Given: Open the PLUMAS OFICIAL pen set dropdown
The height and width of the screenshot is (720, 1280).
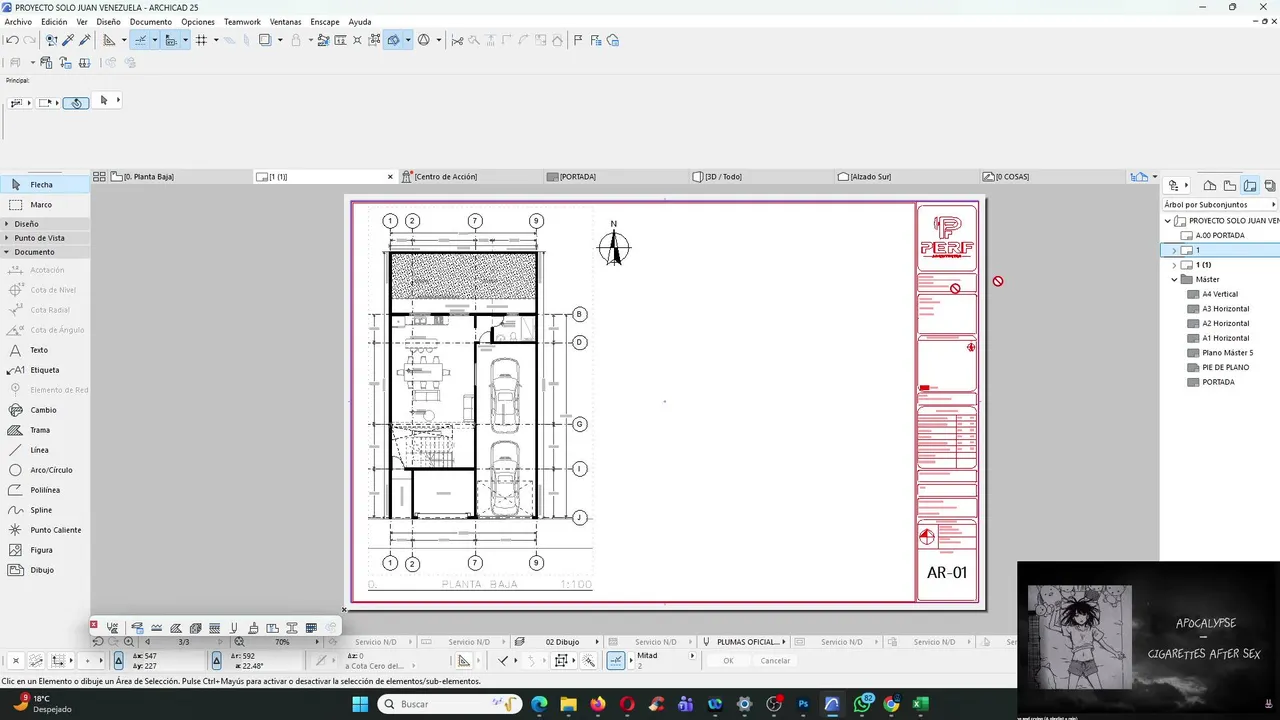Looking at the screenshot, I should (x=784, y=642).
